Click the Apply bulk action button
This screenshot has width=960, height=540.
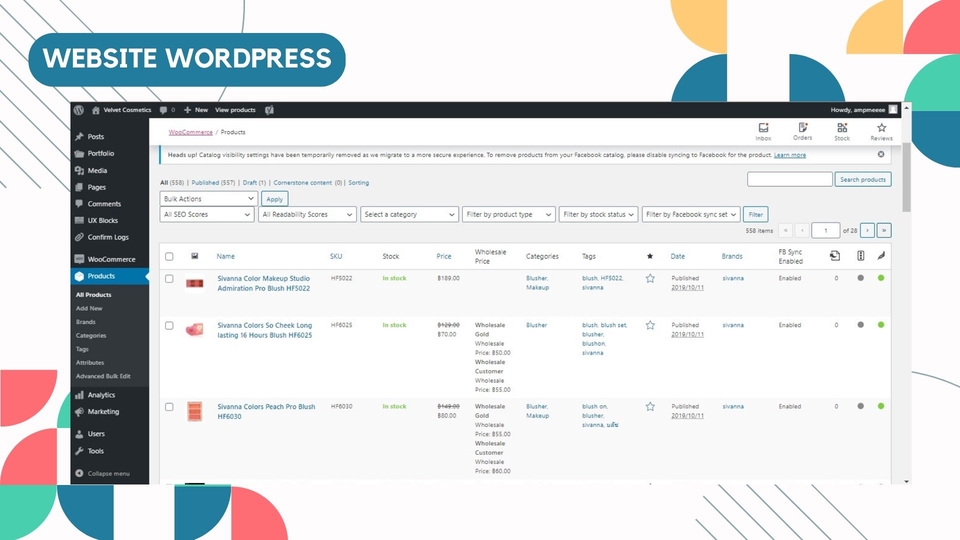(x=274, y=199)
